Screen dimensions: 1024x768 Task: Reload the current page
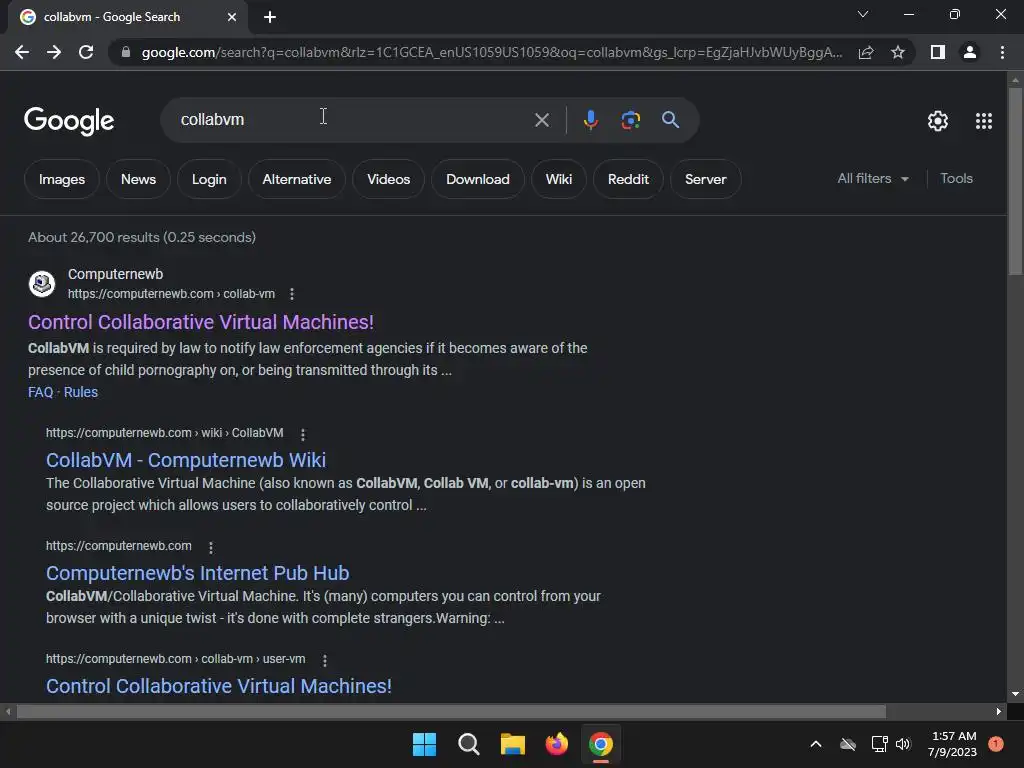tap(86, 52)
